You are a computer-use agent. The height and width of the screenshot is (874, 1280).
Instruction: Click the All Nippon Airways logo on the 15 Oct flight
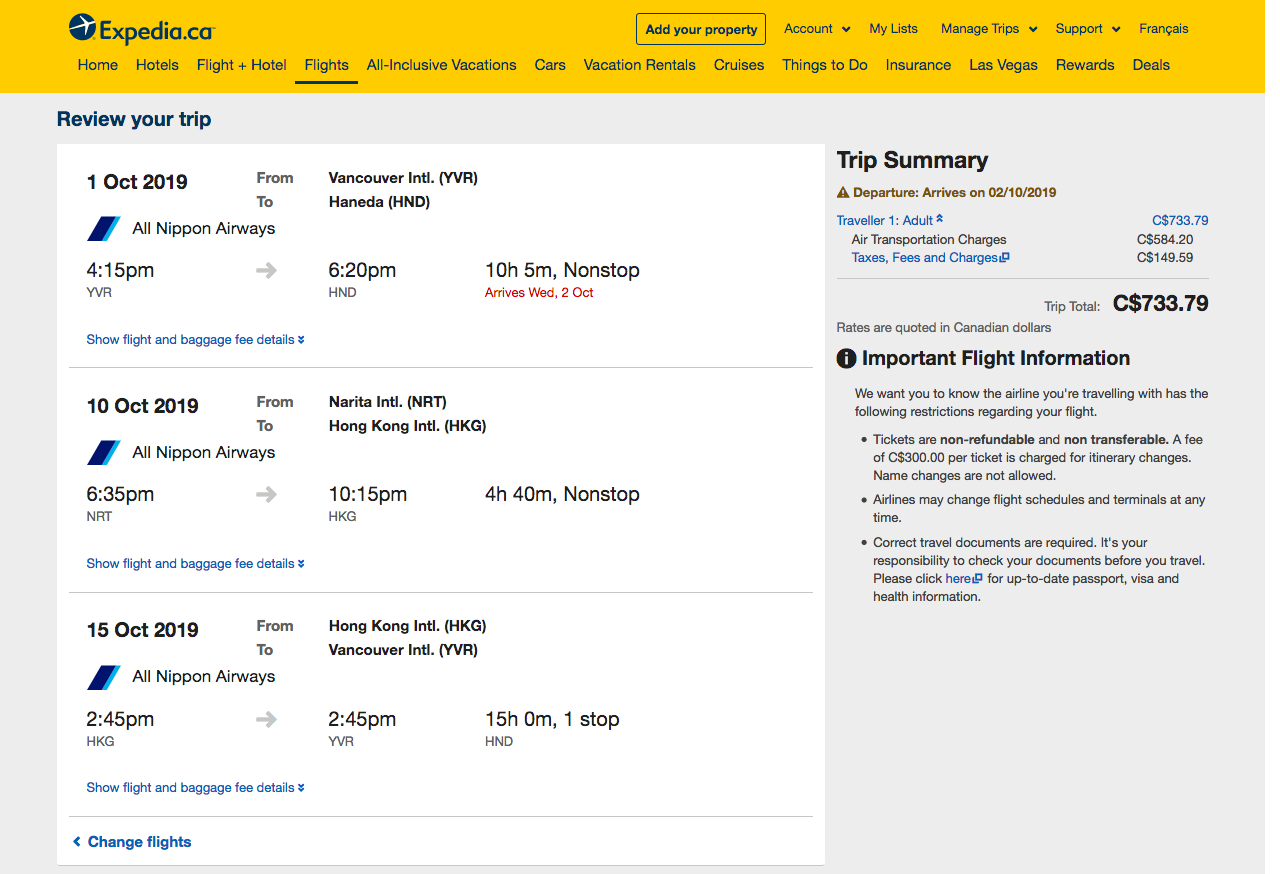[x=104, y=676]
